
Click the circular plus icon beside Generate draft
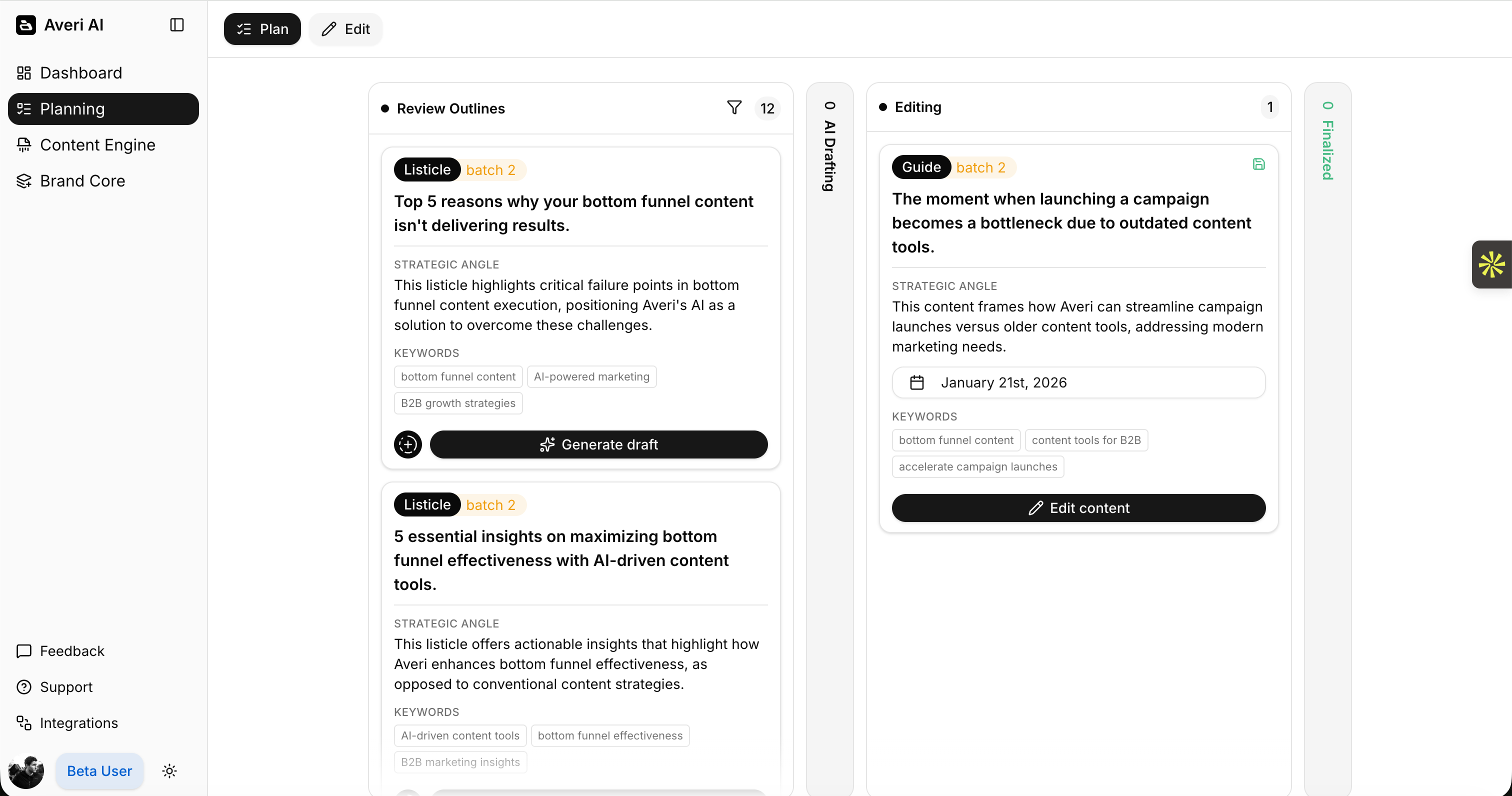tap(407, 444)
